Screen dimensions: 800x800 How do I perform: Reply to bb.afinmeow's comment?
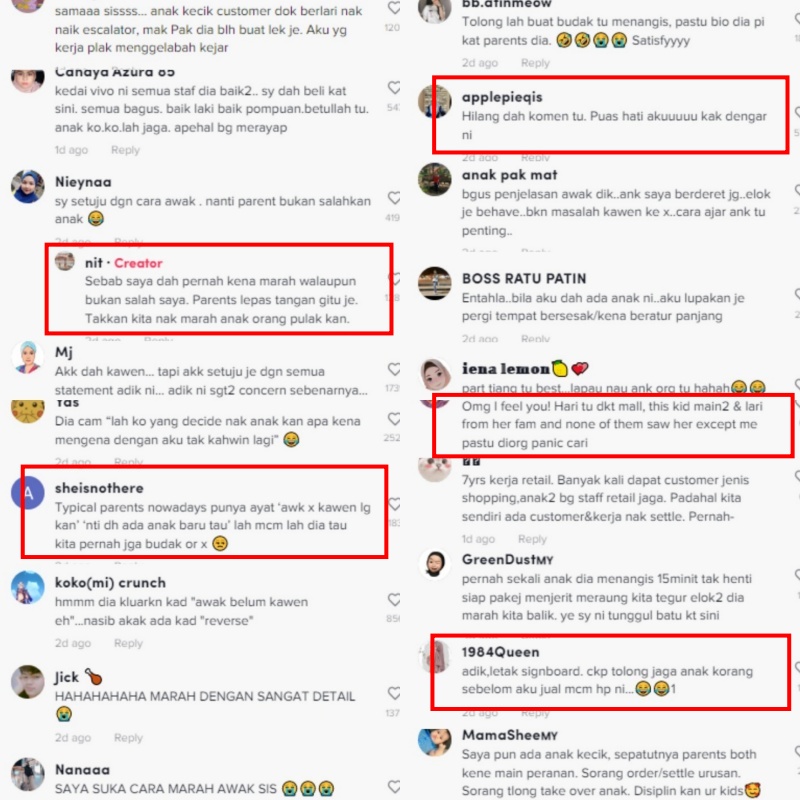(x=535, y=63)
